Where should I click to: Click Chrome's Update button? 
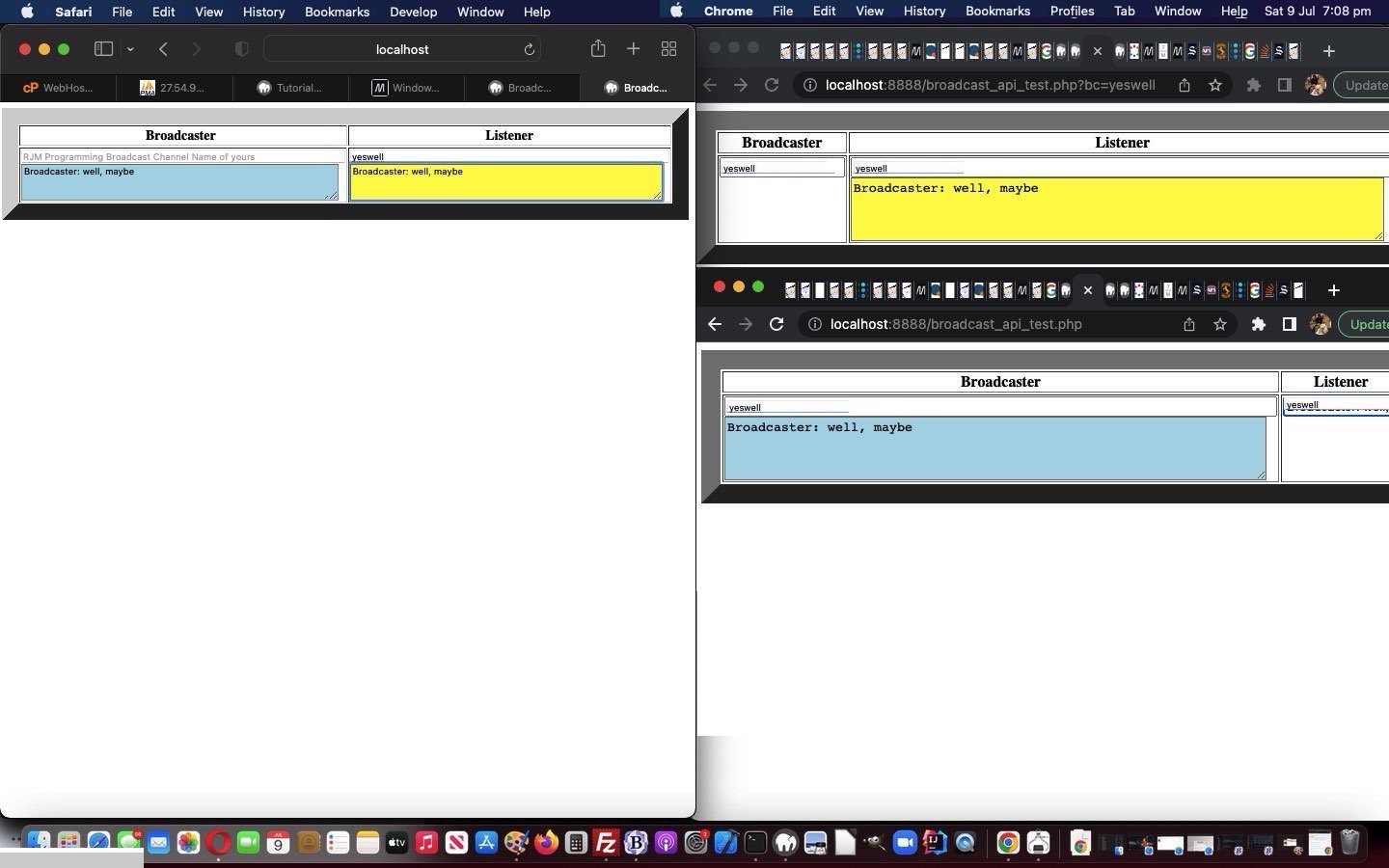(1368, 85)
